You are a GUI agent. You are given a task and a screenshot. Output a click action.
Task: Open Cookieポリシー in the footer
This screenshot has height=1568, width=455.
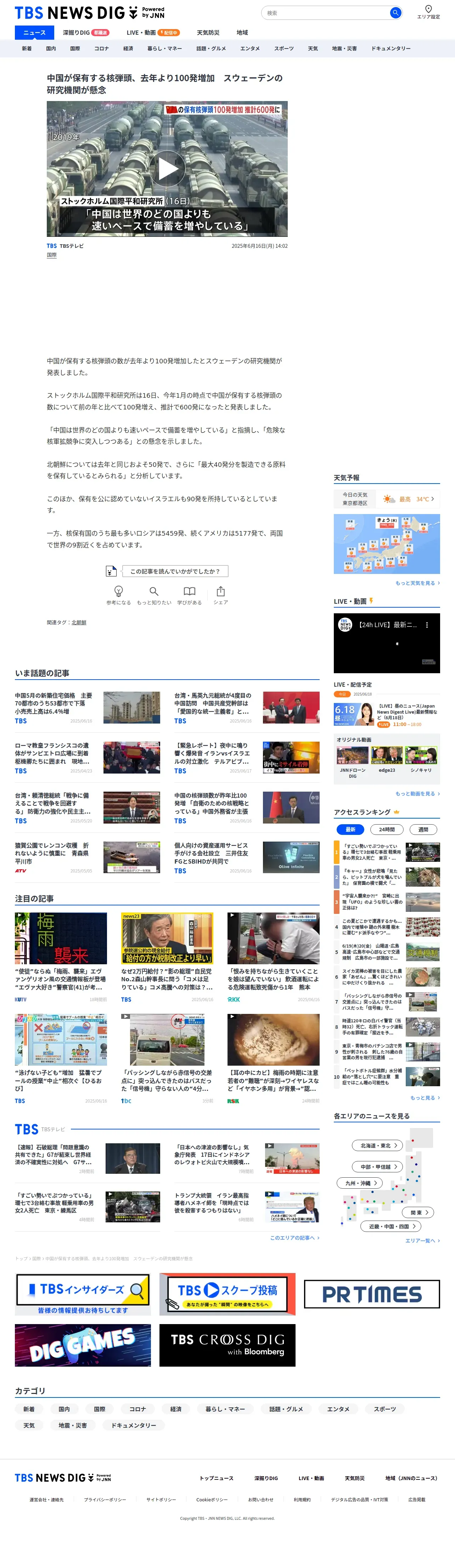(x=212, y=1499)
